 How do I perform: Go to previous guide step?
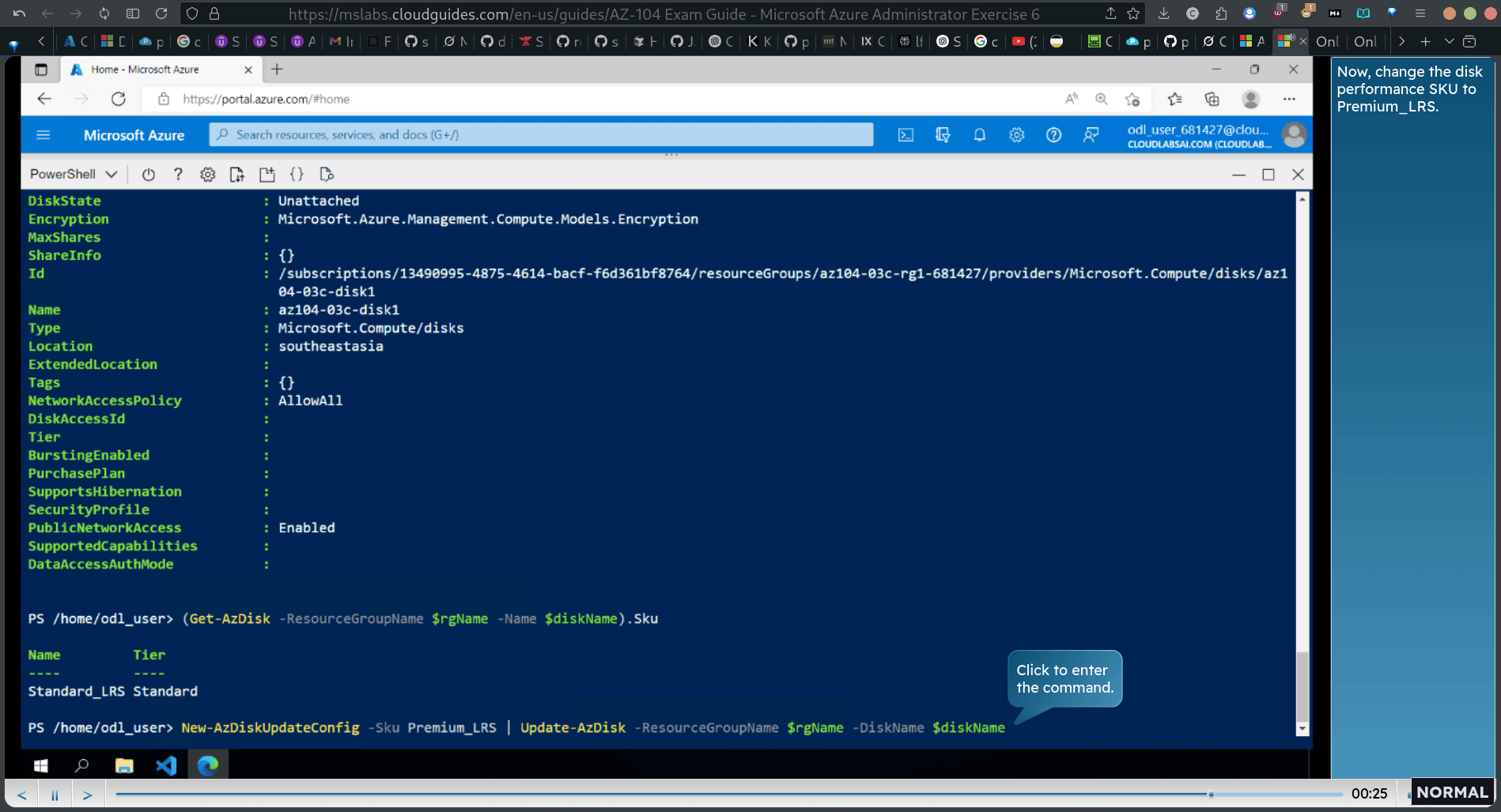click(x=22, y=795)
